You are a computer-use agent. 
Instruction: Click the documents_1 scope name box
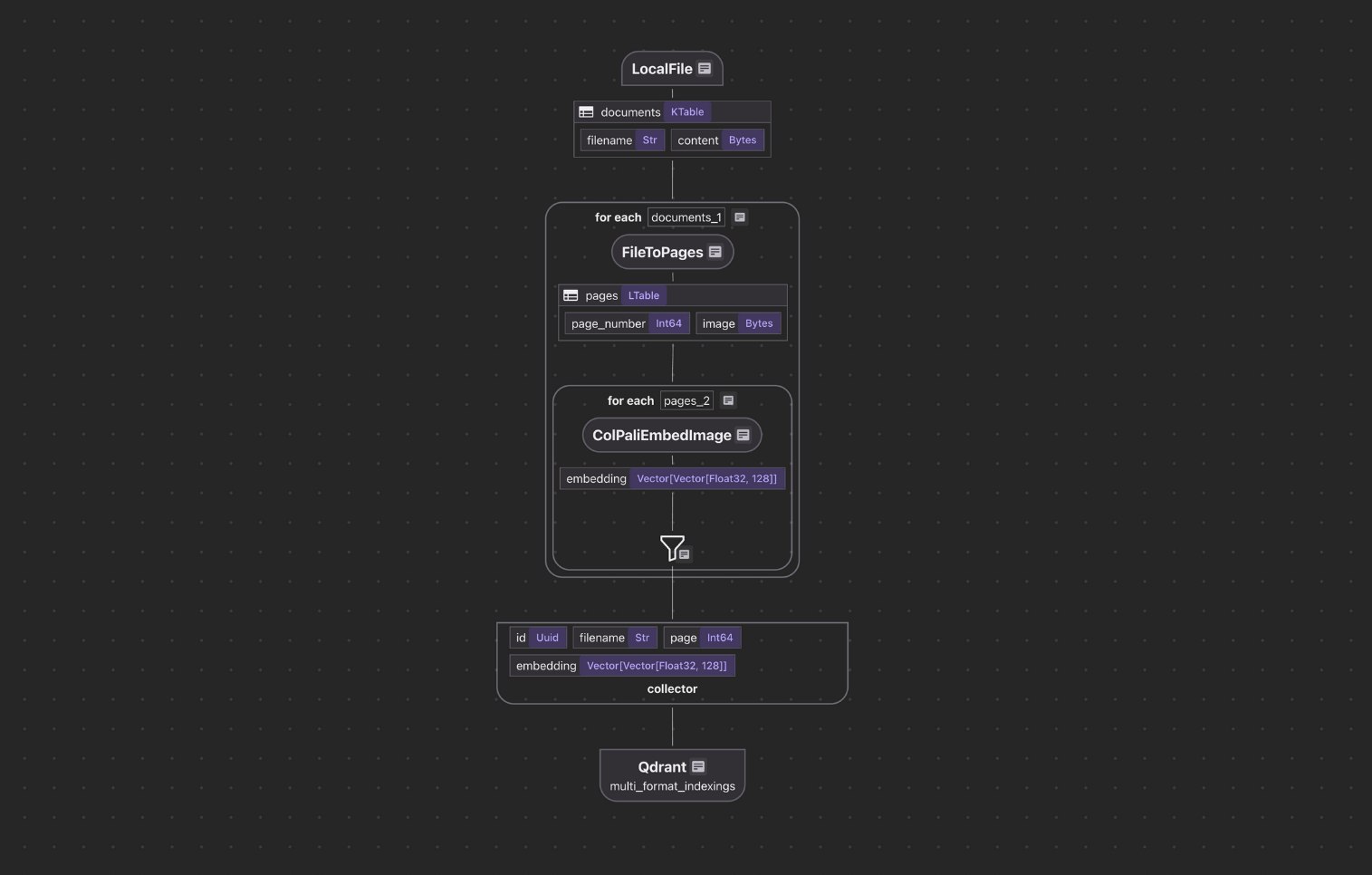tap(686, 217)
